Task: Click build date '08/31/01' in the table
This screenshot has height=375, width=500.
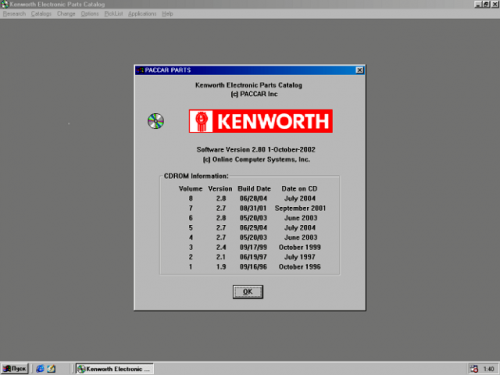Action: 253,208
